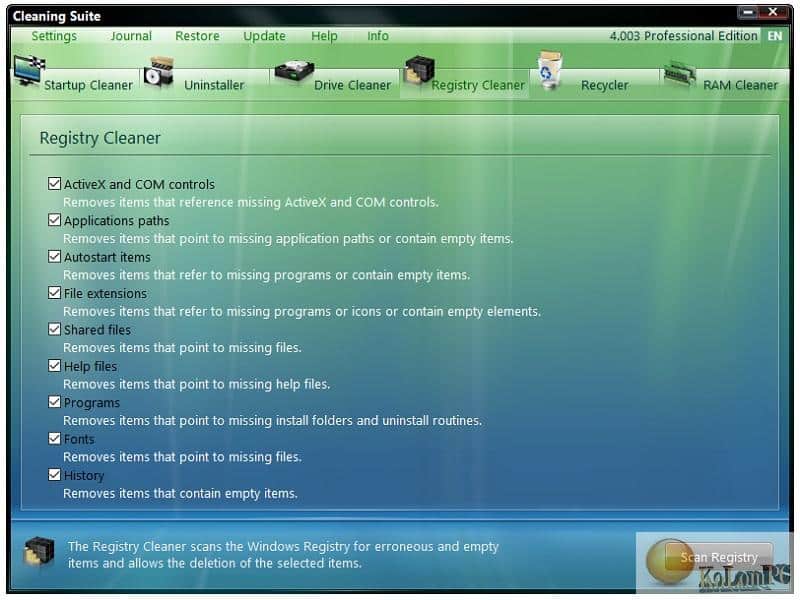The width and height of the screenshot is (800, 600).
Task: Toggle File extensions checkbox
Action: 55,293
